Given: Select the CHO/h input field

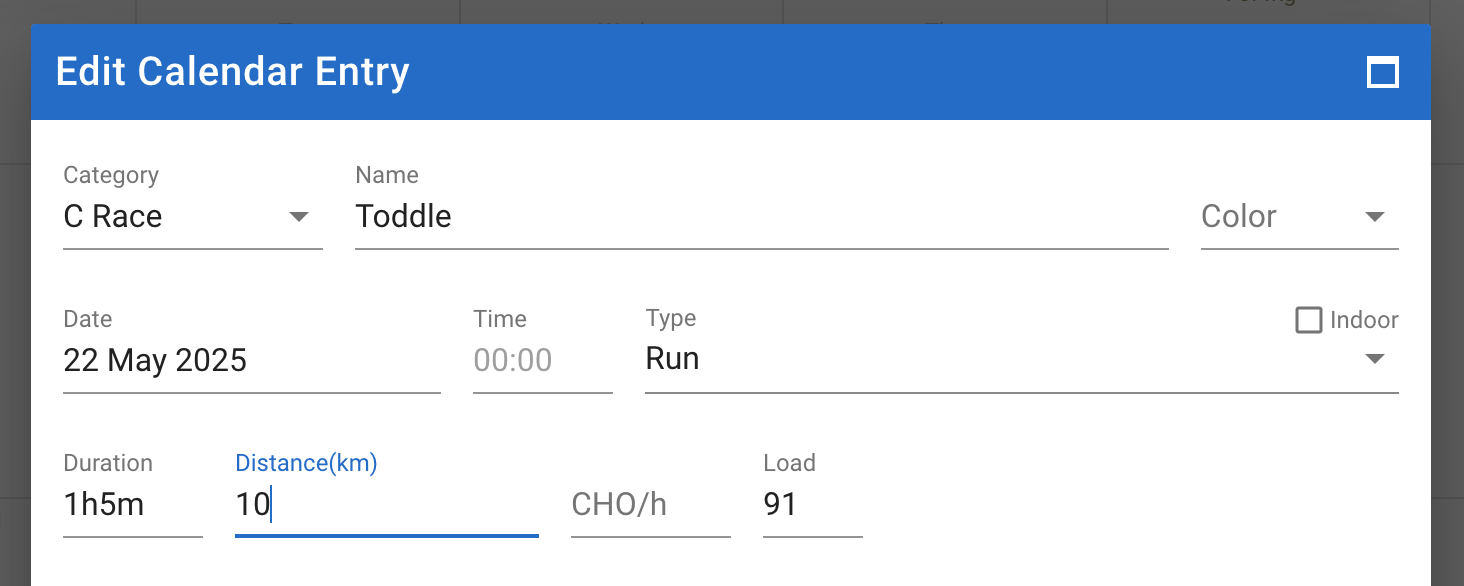Looking at the screenshot, I should tap(651, 504).
